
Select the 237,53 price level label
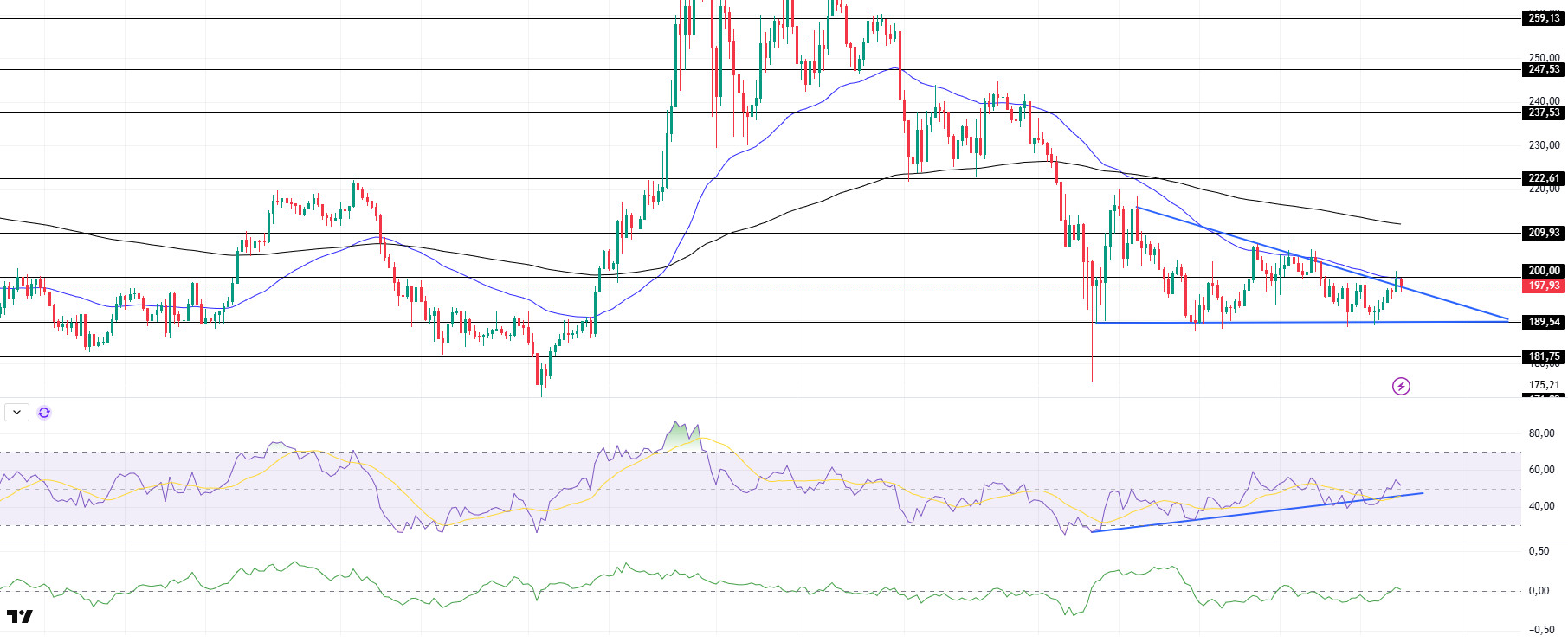[x=1544, y=112]
